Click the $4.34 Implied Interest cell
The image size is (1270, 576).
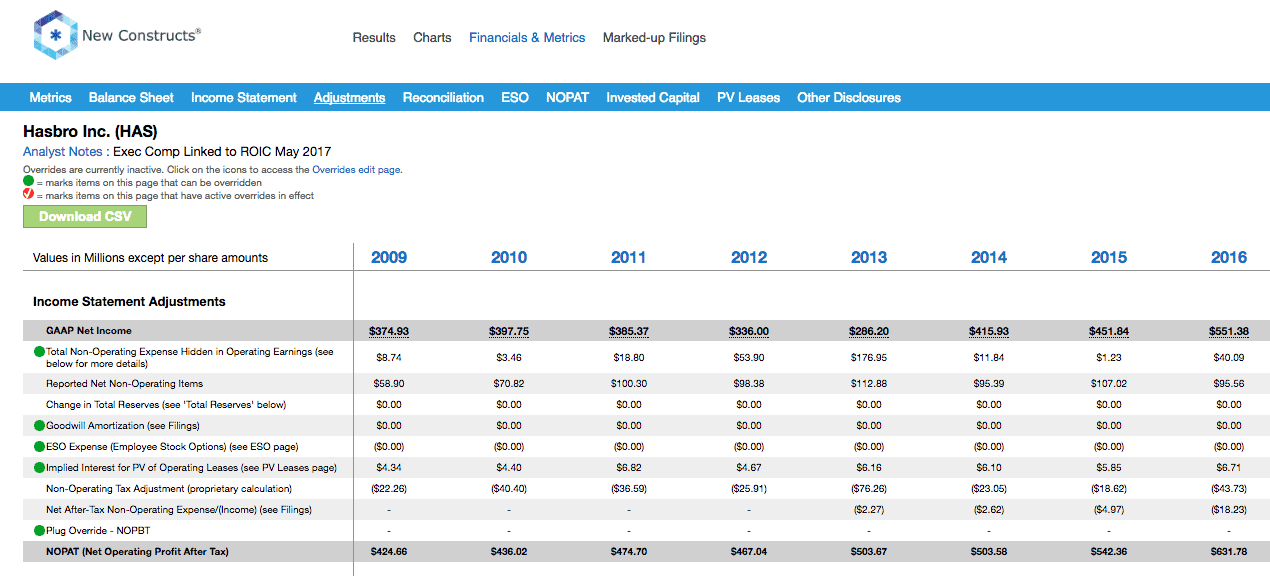point(389,468)
